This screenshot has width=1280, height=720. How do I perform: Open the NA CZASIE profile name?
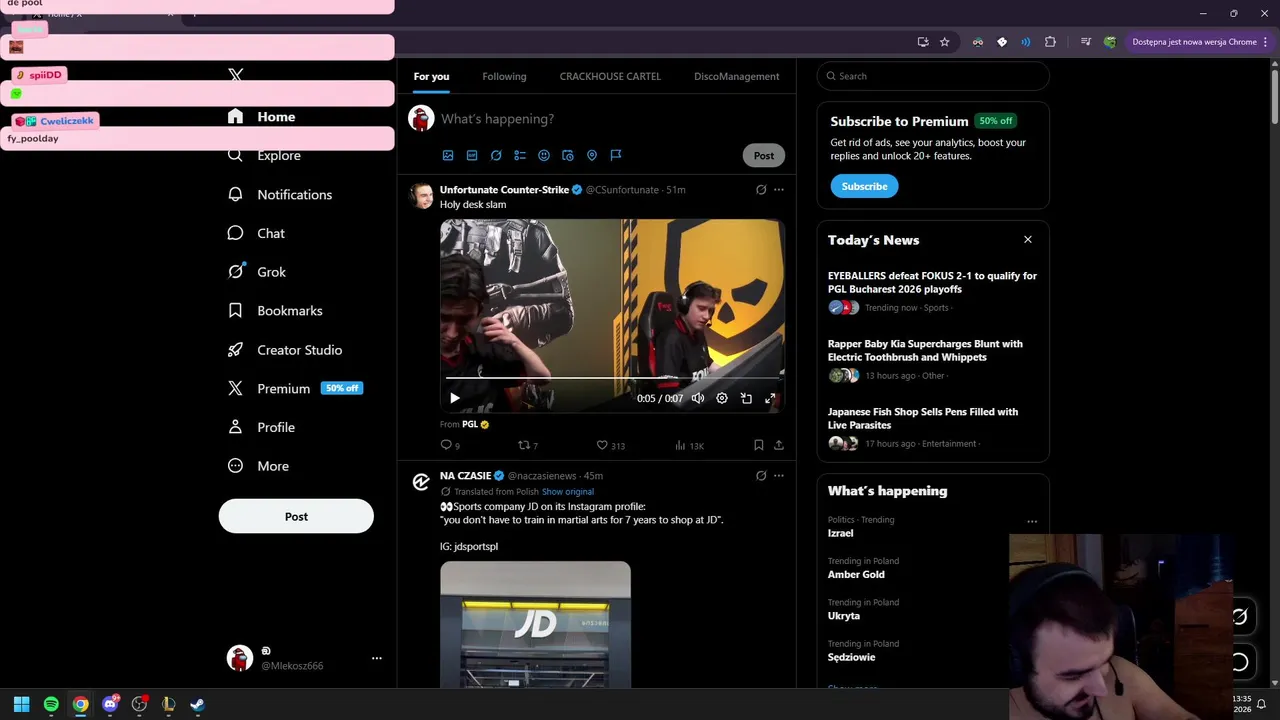point(465,476)
